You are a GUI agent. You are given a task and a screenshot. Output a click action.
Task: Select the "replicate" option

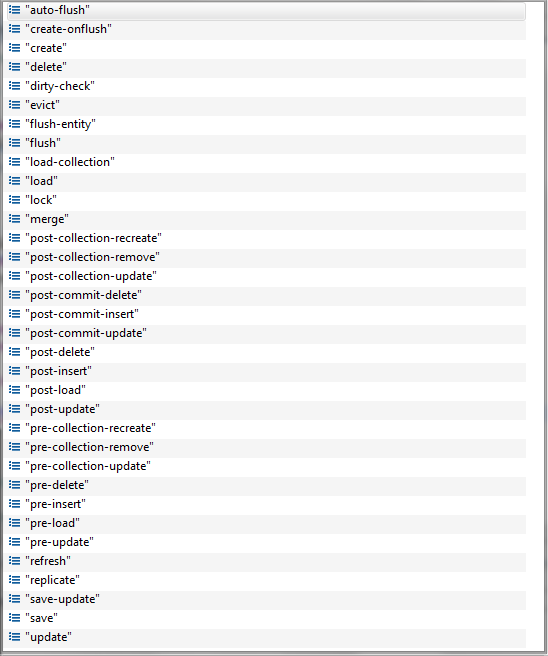tap(266, 580)
